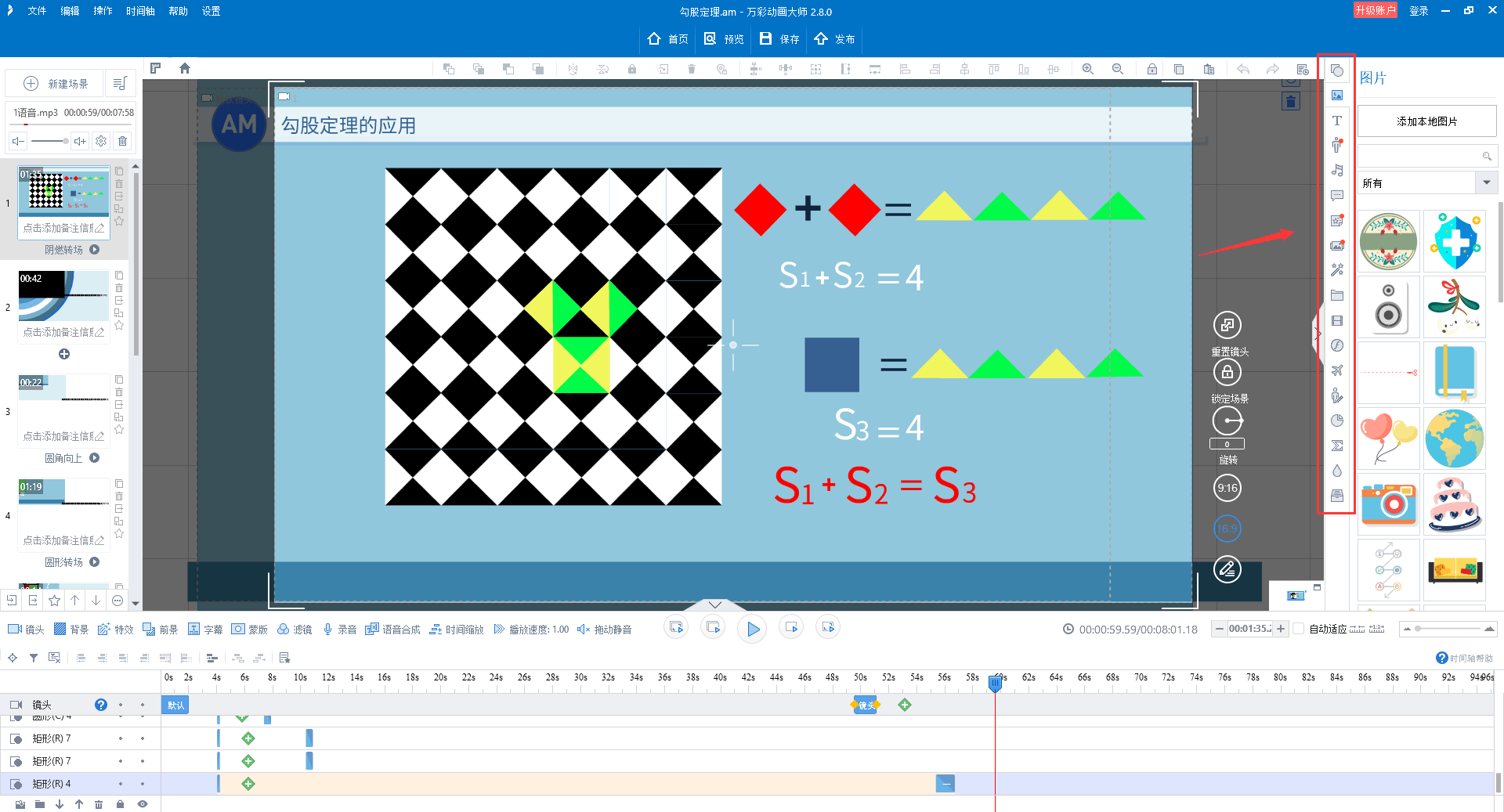1504x812 pixels.
Task: Click the redo arrow in top toolbar
Action: point(1273,69)
